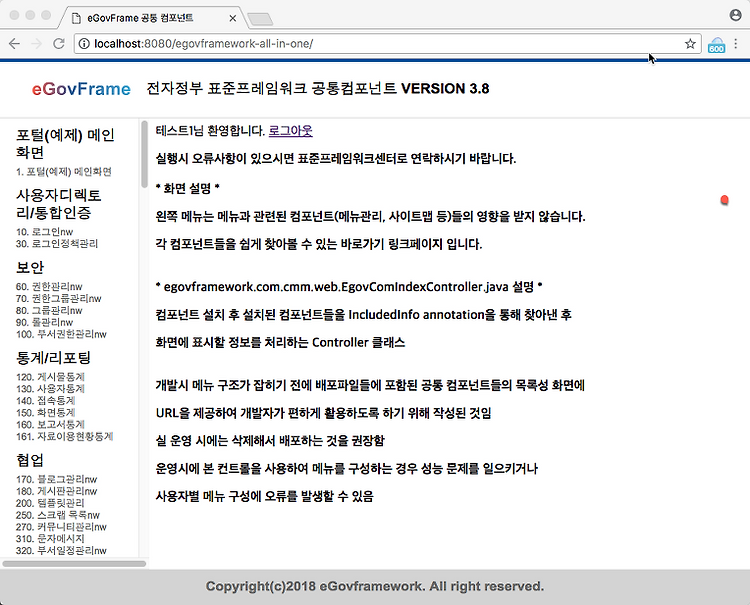Click the 사용자디렉토리/통합인증 heading
Image resolution: width=750 pixels, height=605 pixels.
[x=58, y=204]
